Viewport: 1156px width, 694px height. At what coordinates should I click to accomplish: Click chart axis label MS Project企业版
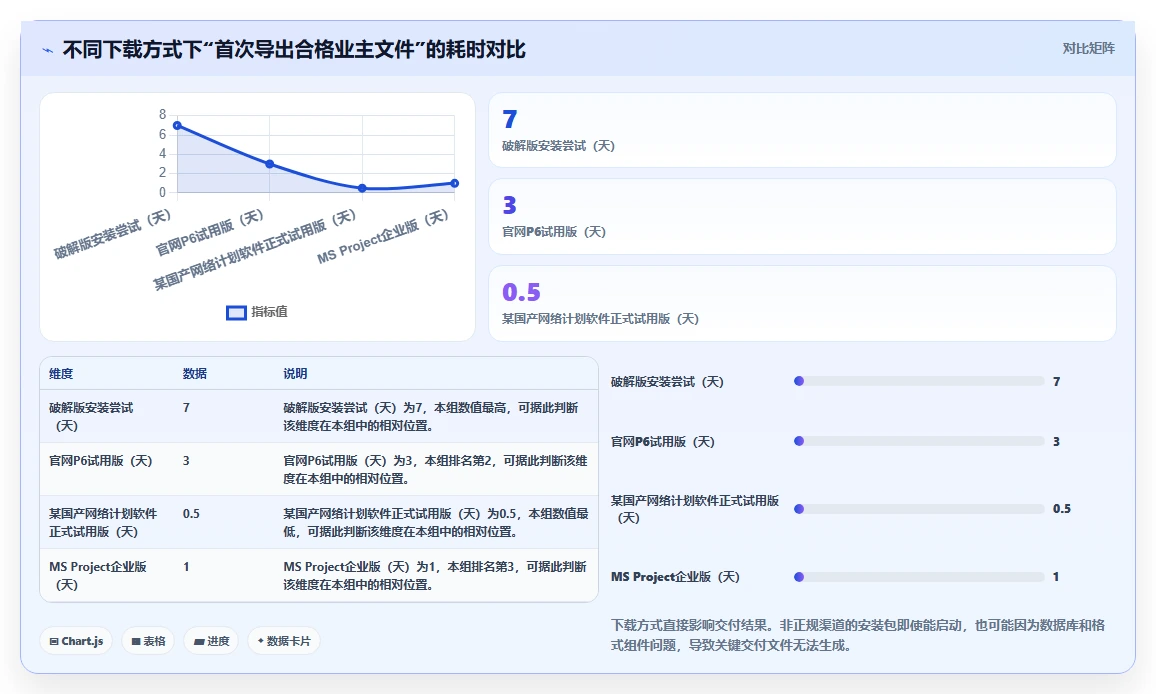pyautogui.click(x=383, y=237)
